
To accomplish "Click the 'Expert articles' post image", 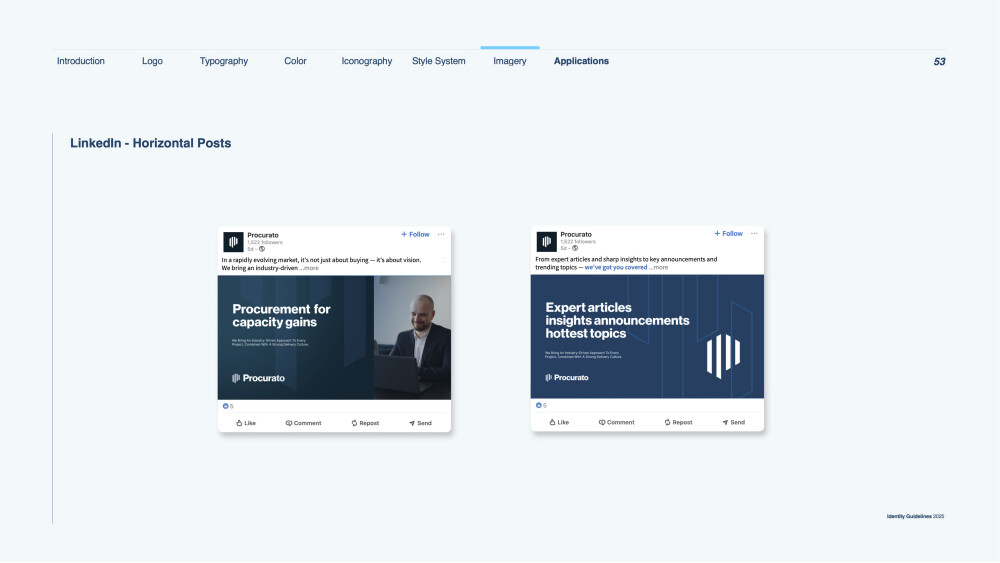I will pyautogui.click(x=647, y=337).
